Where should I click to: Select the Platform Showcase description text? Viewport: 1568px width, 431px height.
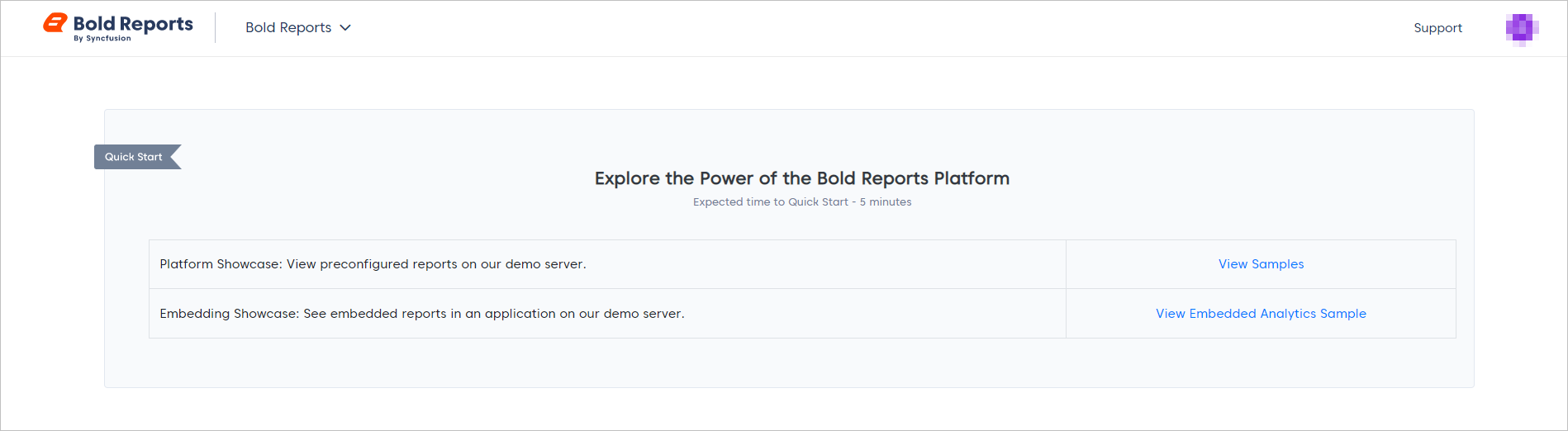pyautogui.click(x=373, y=264)
